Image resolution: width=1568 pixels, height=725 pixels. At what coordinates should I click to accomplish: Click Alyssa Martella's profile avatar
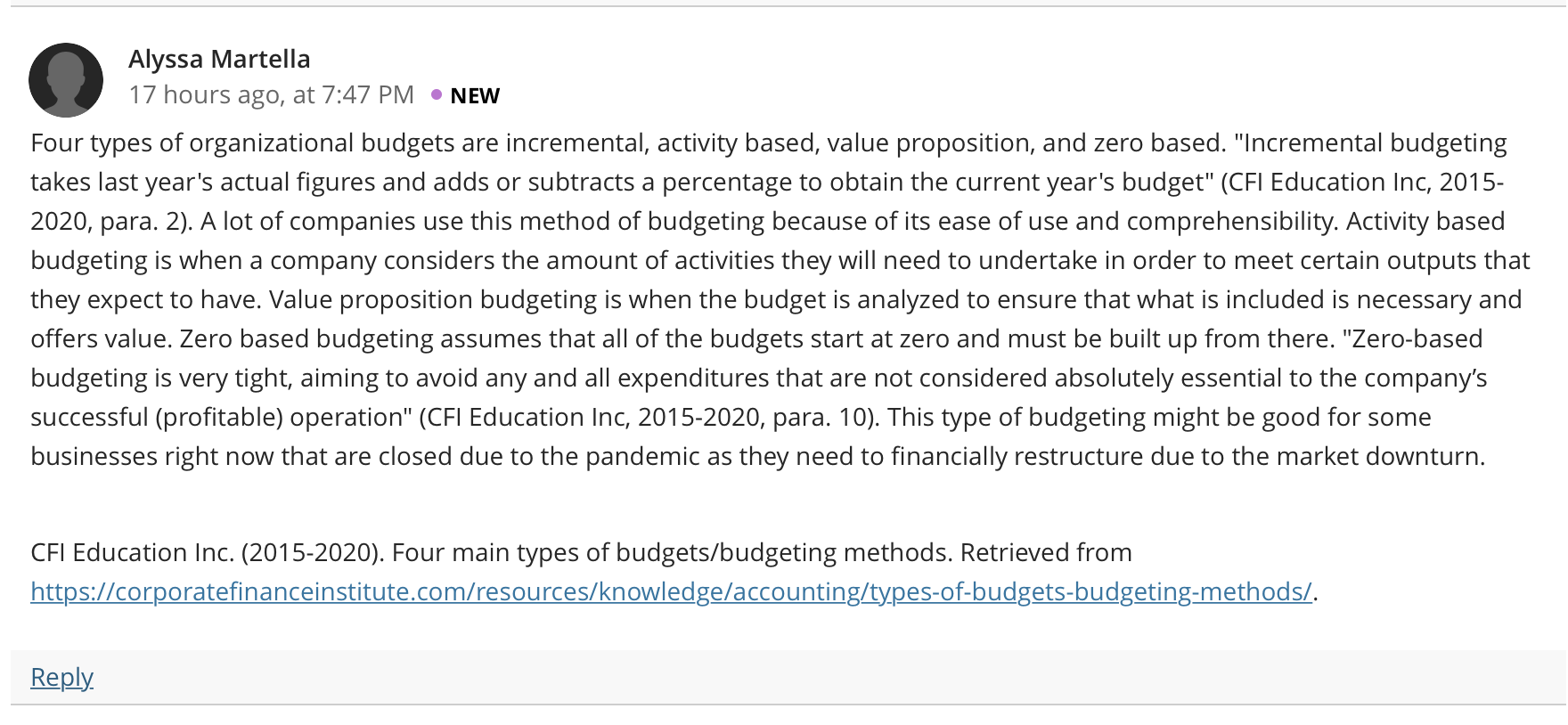click(x=66, y=80)
